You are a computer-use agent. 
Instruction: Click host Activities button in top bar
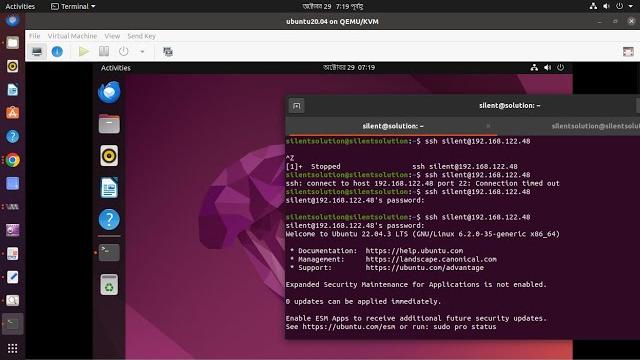tap(20, 7)
